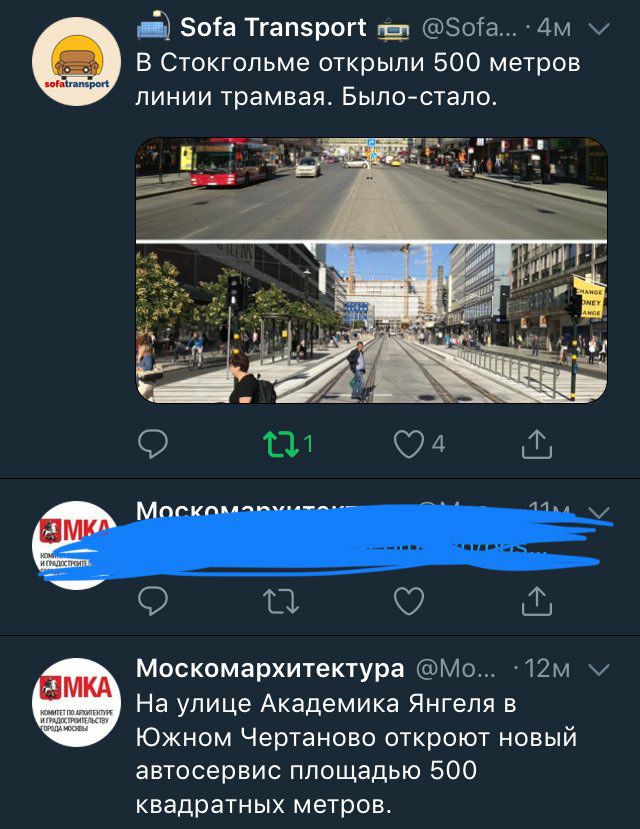
Task: Undo the green retweet on Sofa Transport tweet
Action: 281,444
